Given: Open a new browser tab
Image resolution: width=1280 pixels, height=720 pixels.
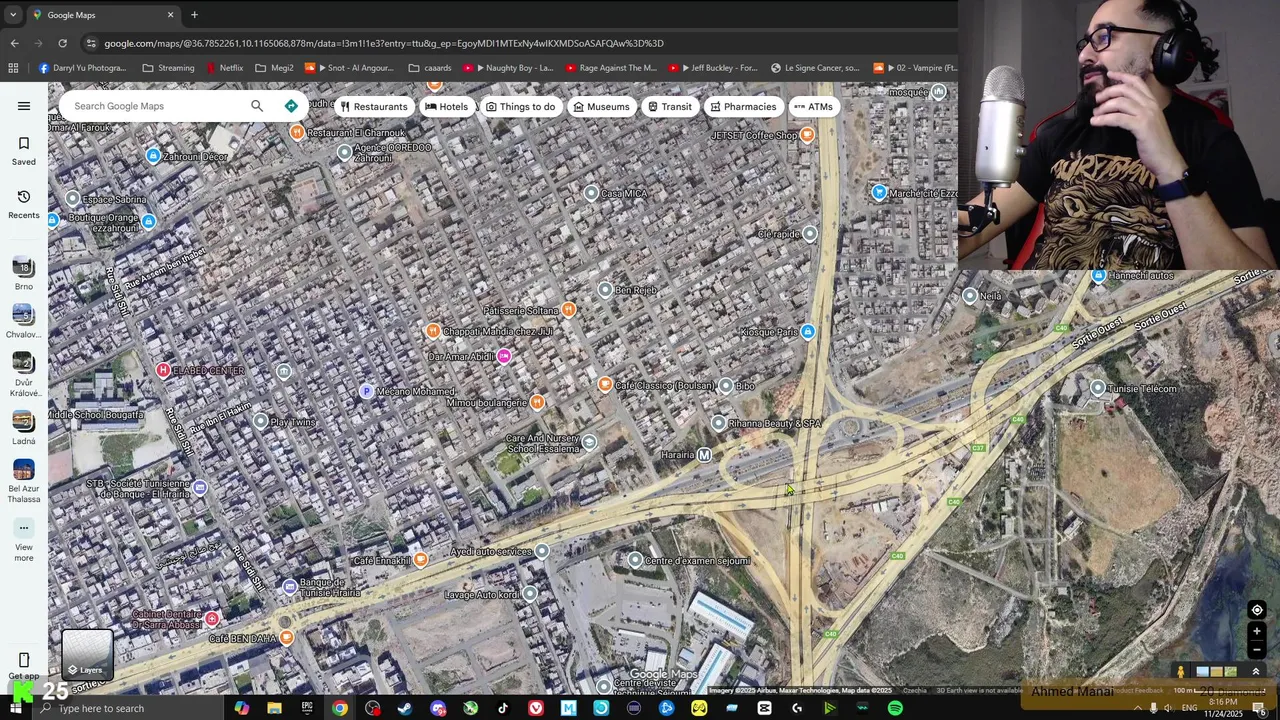Looking at the screenshot, I should click(x=194, y=15).
